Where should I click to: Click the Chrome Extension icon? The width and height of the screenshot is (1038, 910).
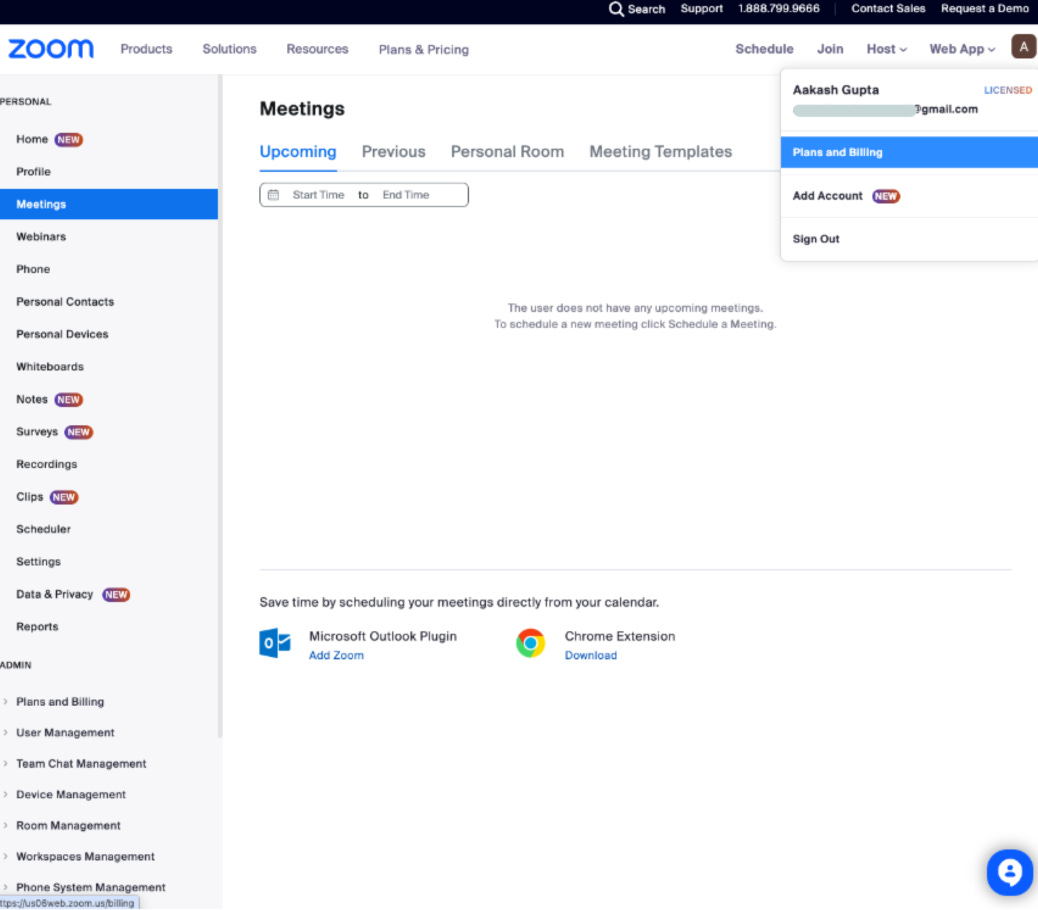(530, 643)
